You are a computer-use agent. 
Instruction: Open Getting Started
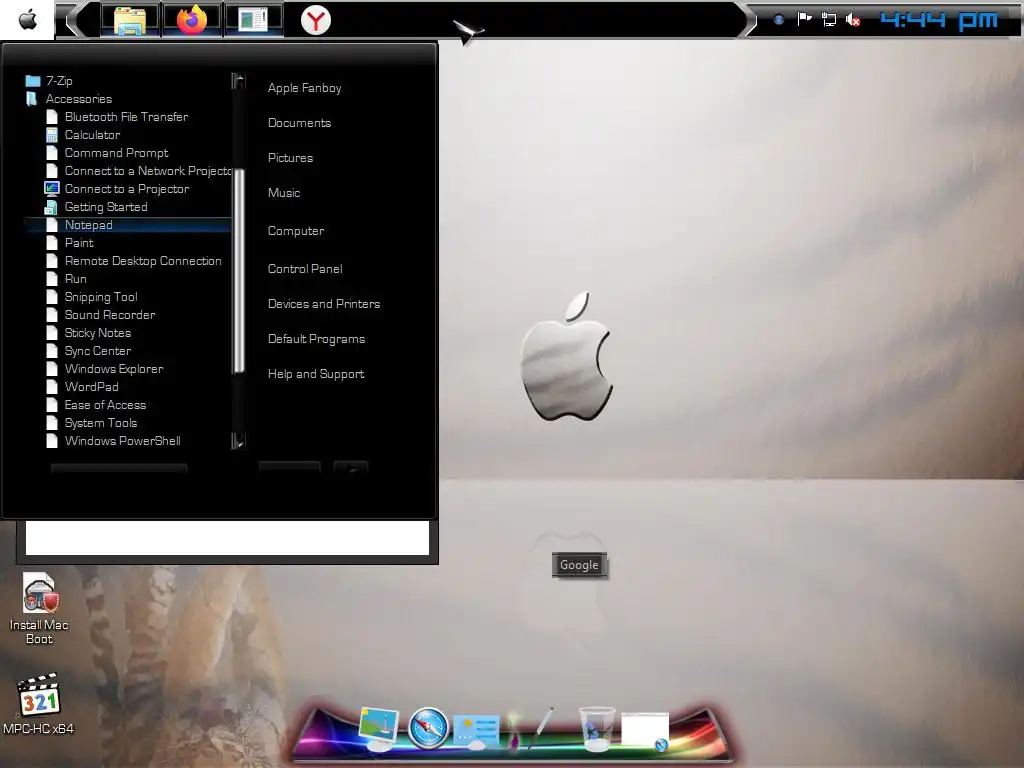pyautogui.click(x=106, y=206)
